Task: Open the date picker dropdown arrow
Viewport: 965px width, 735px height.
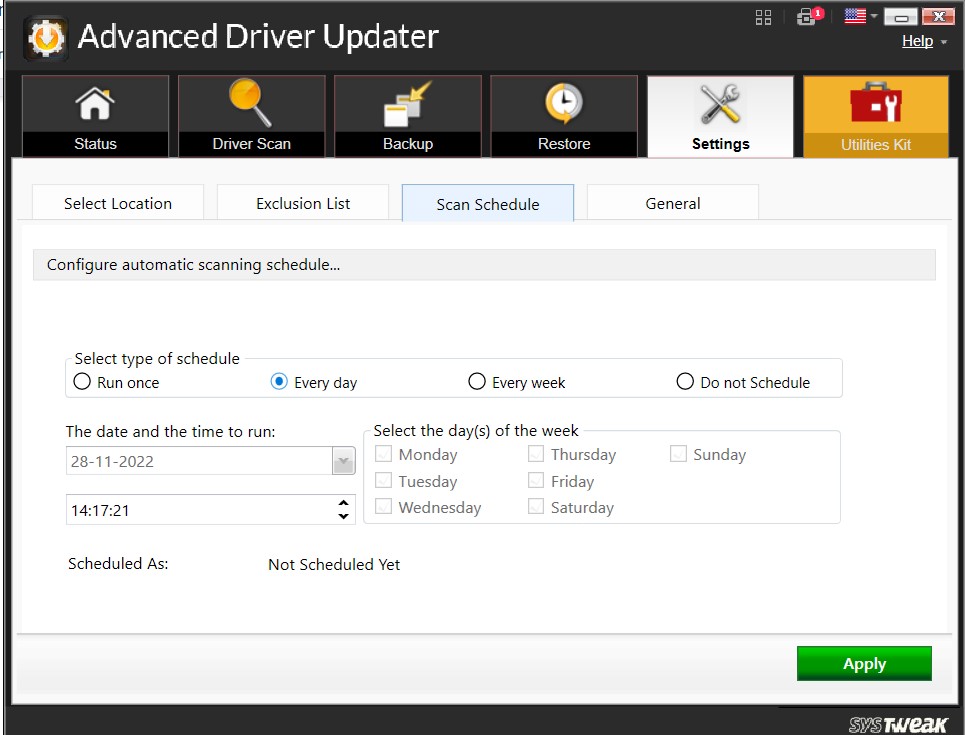Action: (343, 462)
